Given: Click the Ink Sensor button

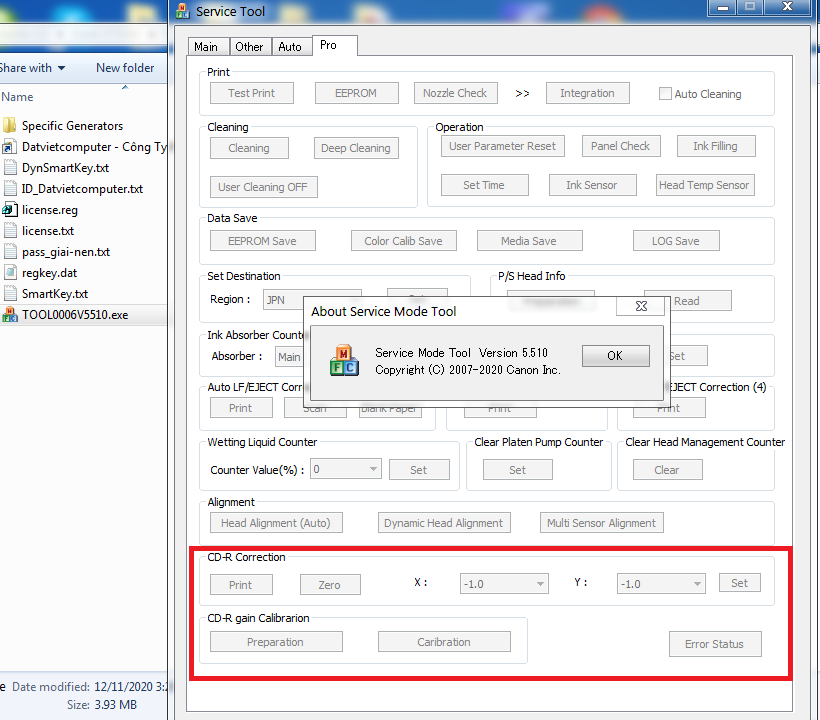Looking at the screenshot, I should pos(593,185).
